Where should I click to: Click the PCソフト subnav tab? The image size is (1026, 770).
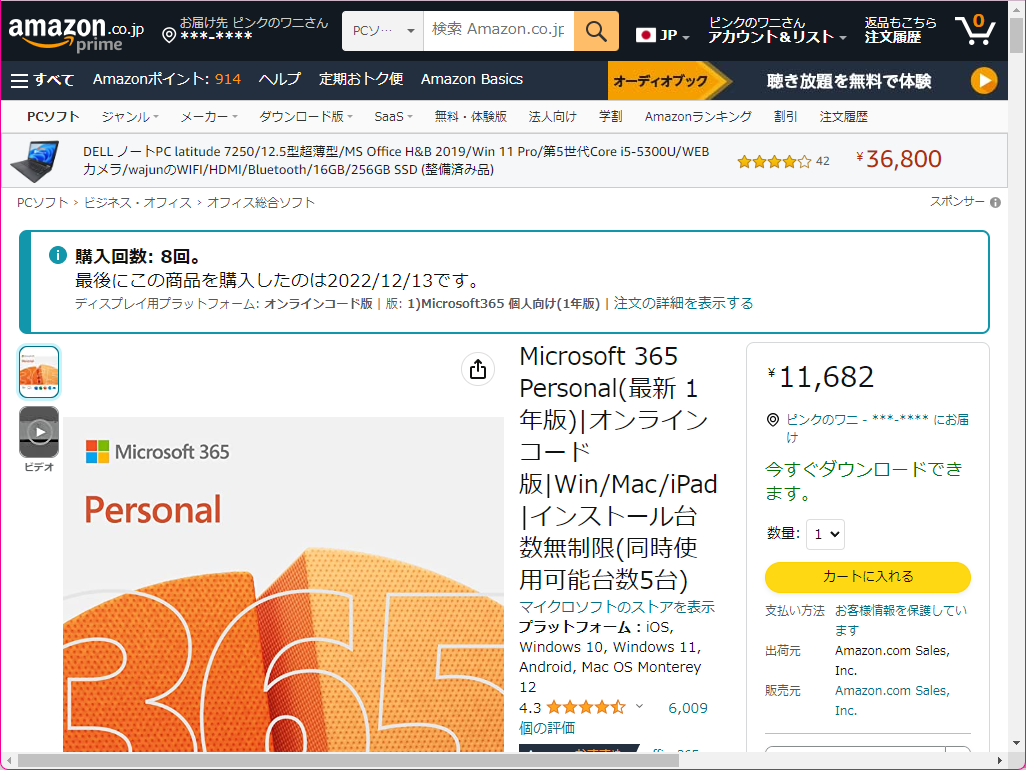click(53, 116)
